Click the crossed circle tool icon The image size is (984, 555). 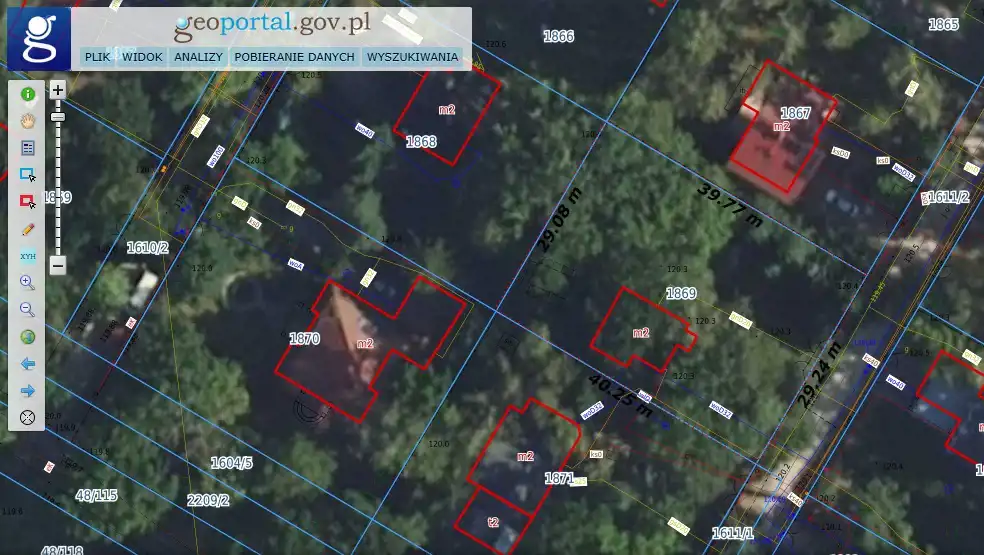pyautogui.click(x=28, y=417)
